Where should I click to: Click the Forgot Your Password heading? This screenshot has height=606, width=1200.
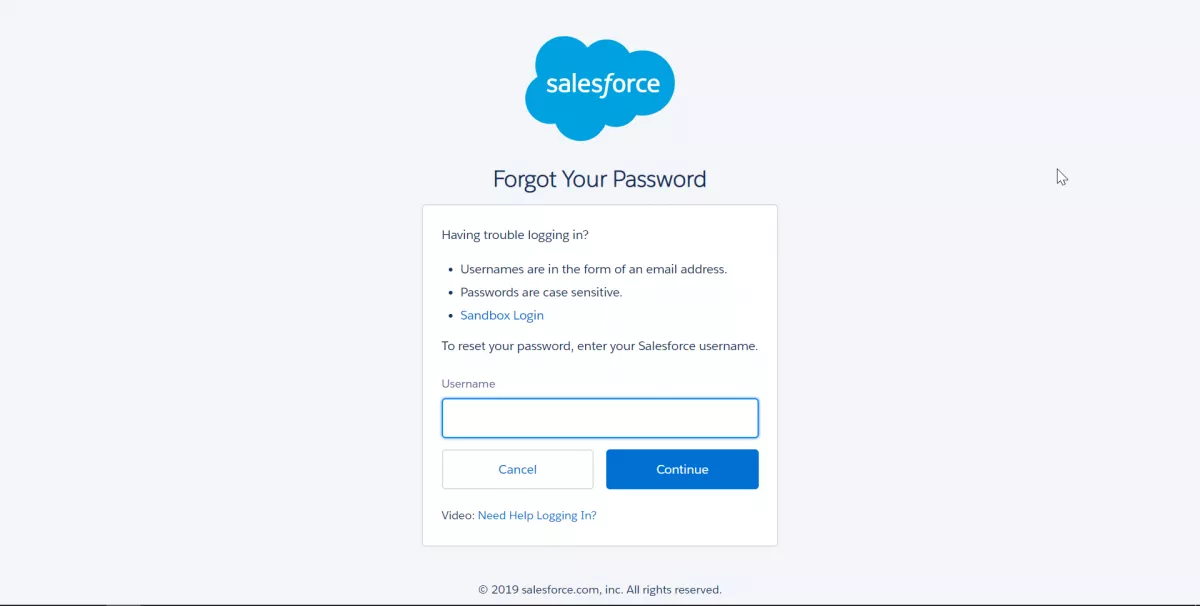point(600,179)
